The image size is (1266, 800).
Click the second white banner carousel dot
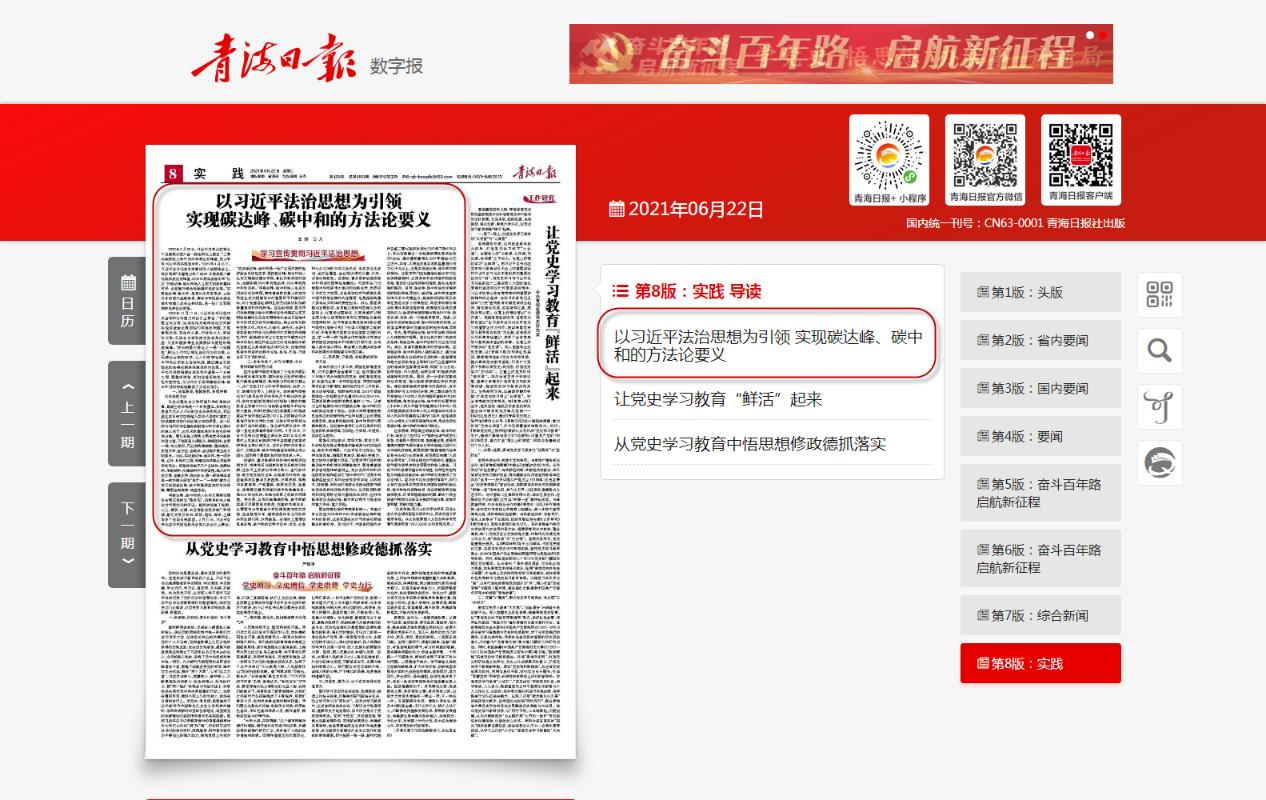[x=1103, y=35]
